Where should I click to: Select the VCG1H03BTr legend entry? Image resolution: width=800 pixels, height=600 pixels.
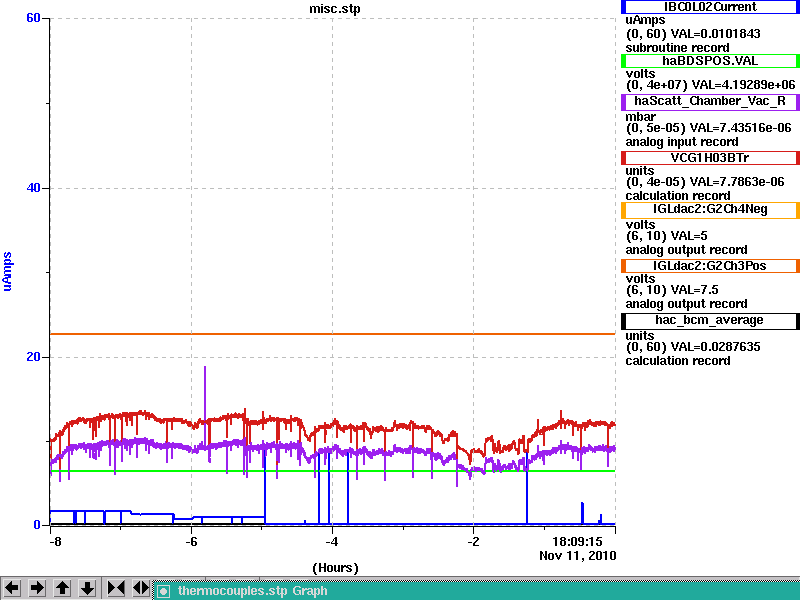click(x=710, y=158)
